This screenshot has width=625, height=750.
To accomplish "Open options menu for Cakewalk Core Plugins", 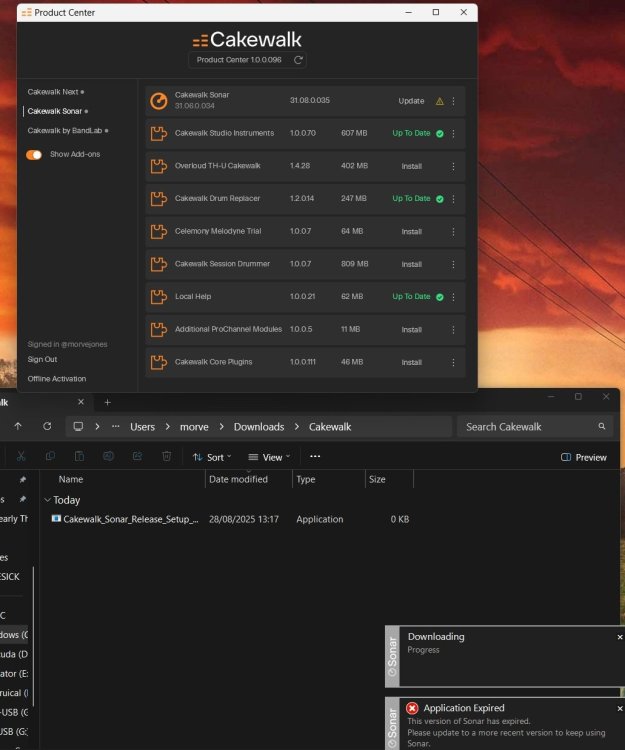I will tap(453, 362).
